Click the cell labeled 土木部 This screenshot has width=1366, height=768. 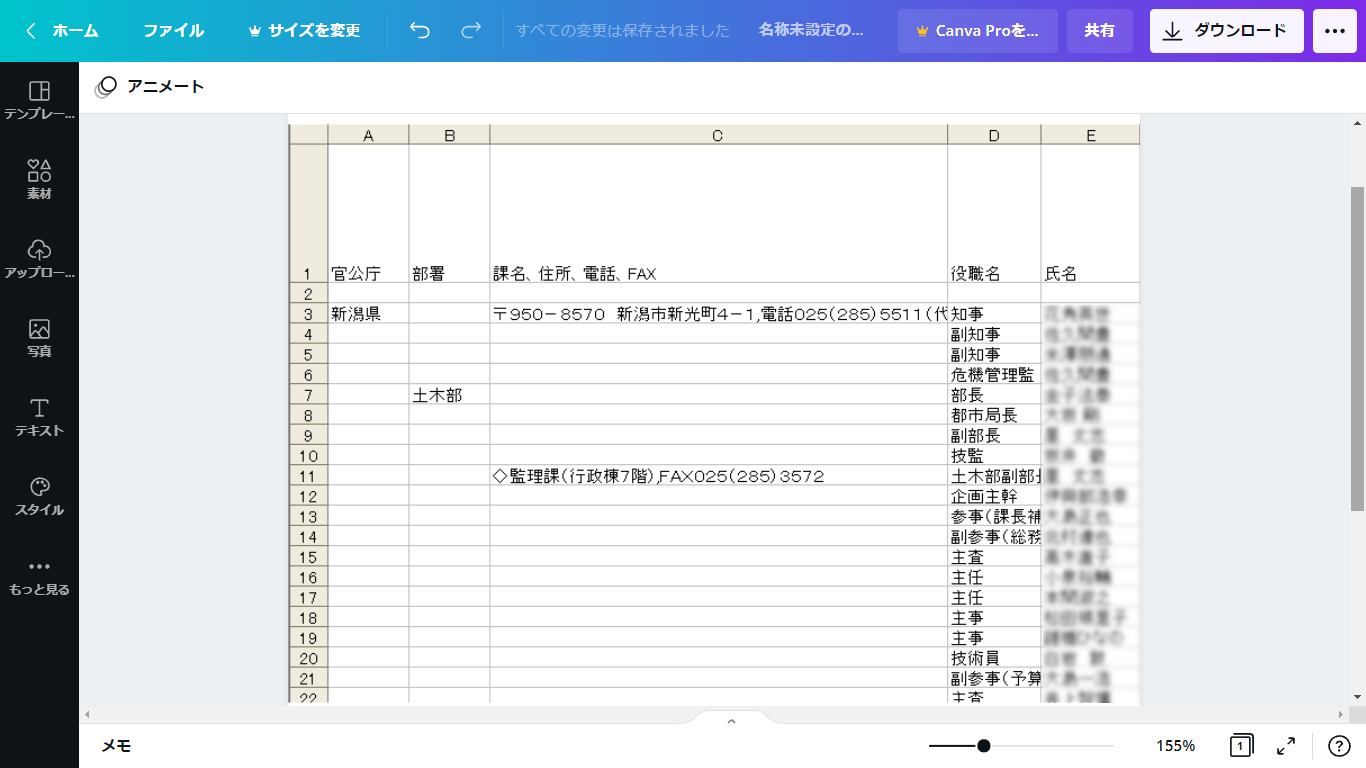(449, 395)
